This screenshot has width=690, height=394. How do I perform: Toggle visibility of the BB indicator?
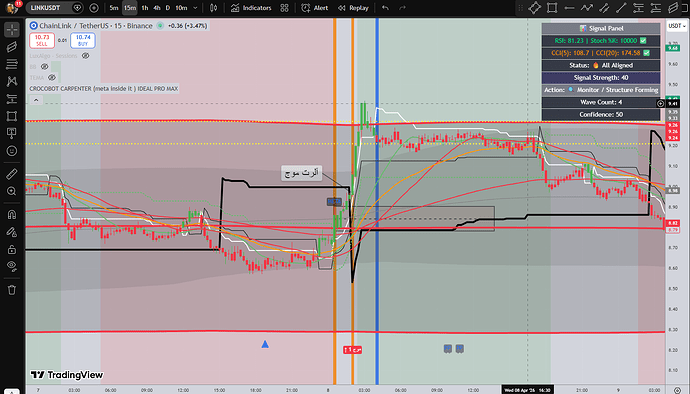(x=44, y=66)
